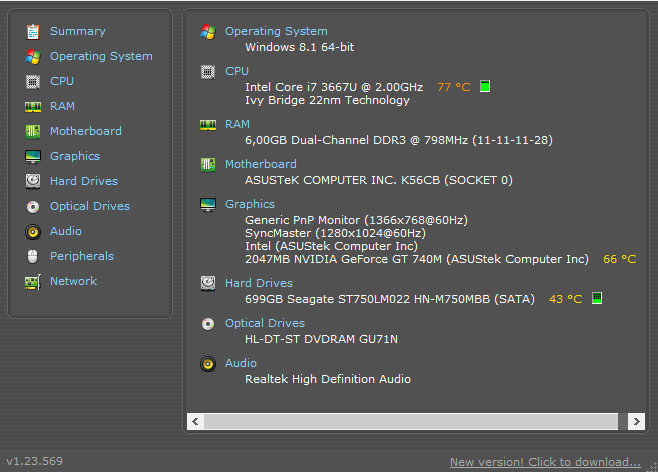Click the RAM icon in summary panel
This screenshot has height=472, width=658.
[x=208, y=125]
